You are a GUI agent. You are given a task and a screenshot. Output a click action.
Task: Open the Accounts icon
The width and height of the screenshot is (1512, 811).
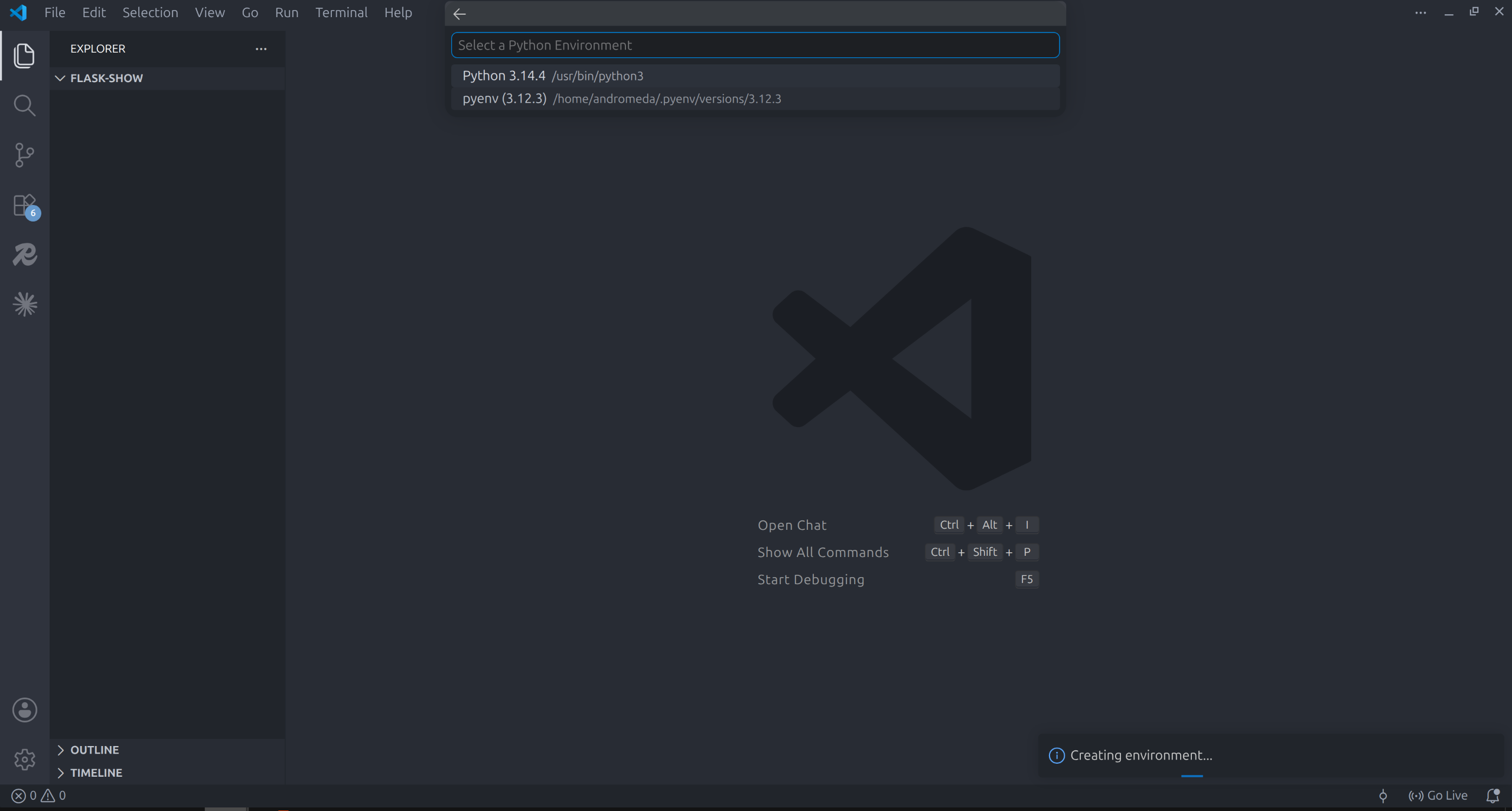25,710
